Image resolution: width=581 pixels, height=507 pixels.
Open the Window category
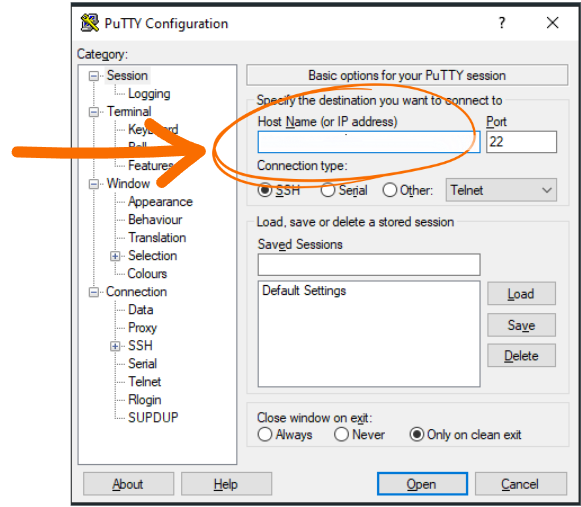click(x=128, y=183)
